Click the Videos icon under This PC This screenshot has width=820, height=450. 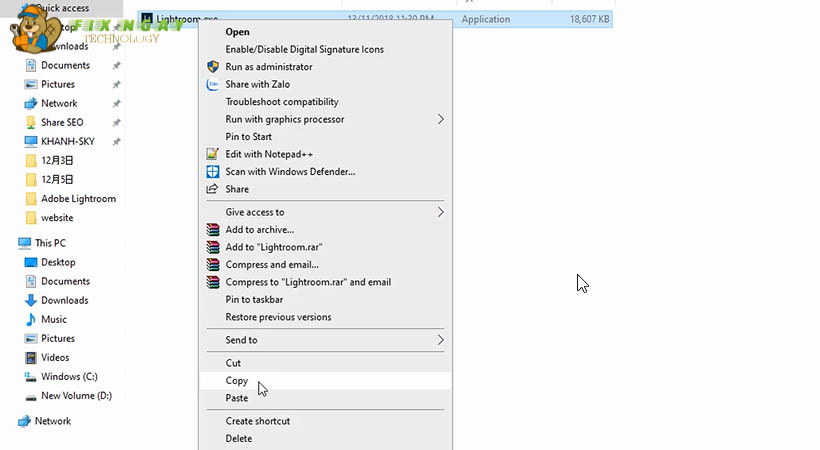click(x=31, y=358)
